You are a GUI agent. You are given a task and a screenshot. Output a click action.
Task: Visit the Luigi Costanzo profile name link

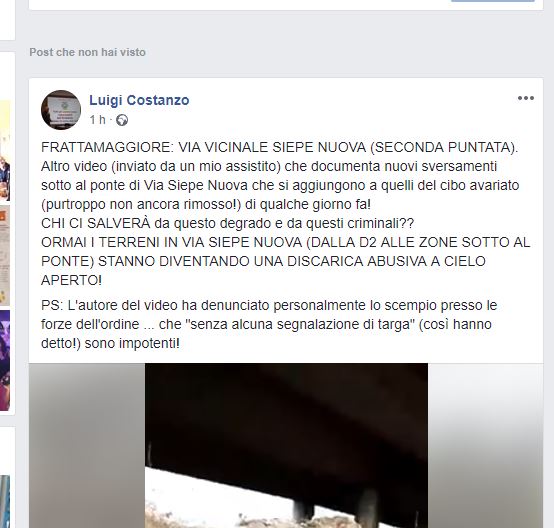pos(139,100)
